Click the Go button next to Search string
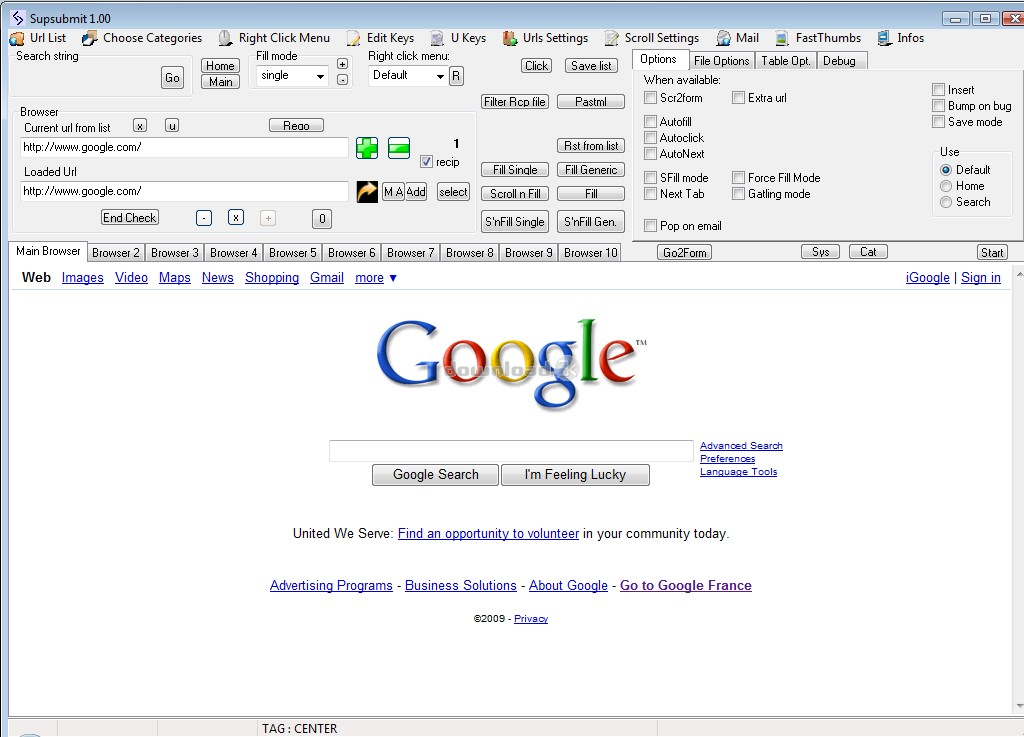The height and width of the screenshot is (737, 1024). (172, 78)
